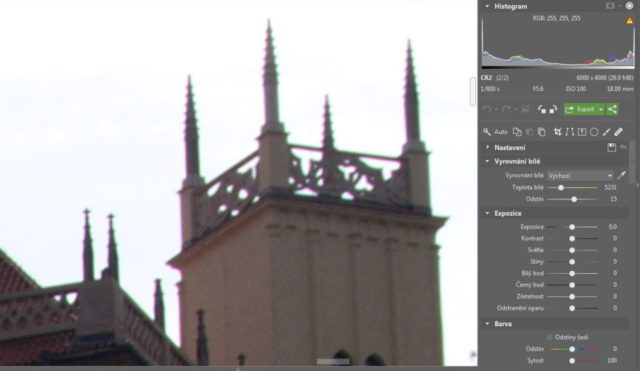Click the Teplota bílé value 5231
Screen dimensions: 640x371
(x=610, y=187)
